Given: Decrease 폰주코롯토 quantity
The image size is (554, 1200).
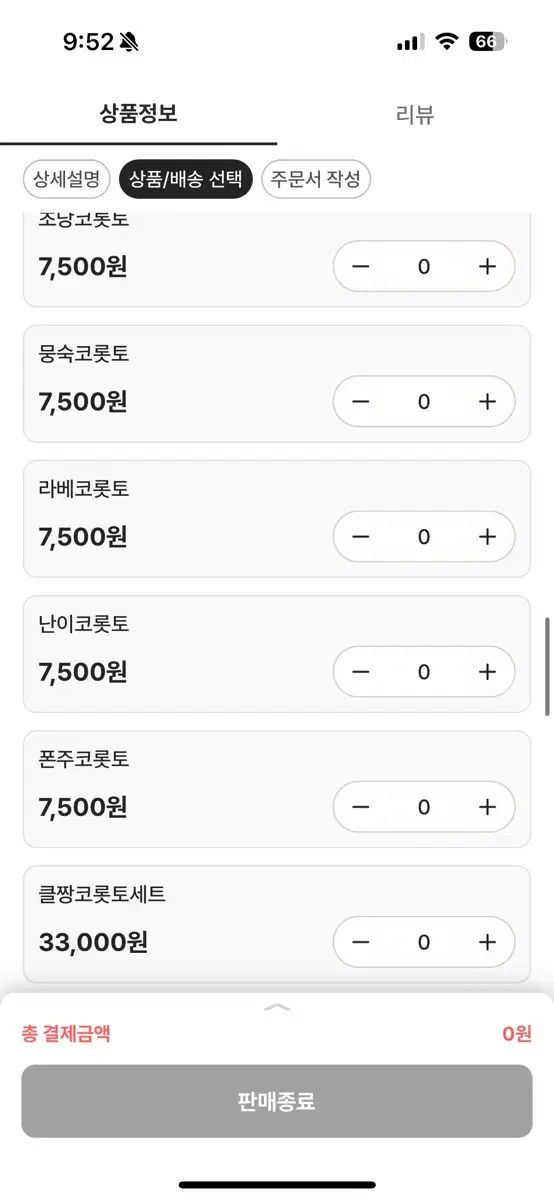Looking at the screenshot, I should click(361, 807).
